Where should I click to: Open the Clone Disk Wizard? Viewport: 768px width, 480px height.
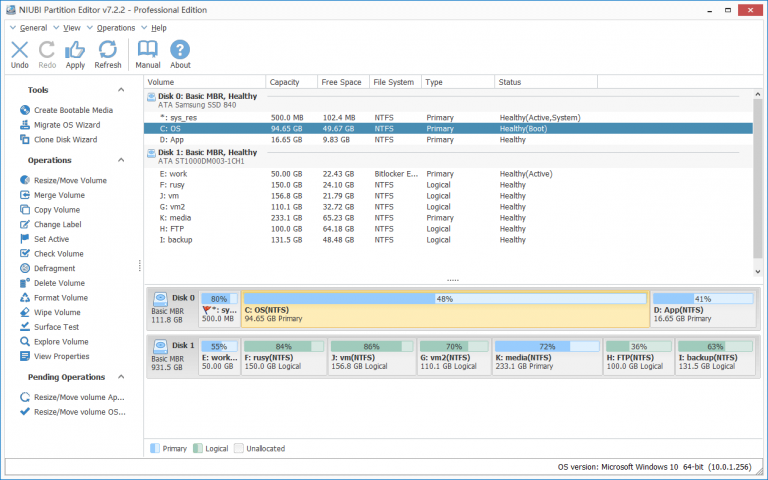click(59, 140)
